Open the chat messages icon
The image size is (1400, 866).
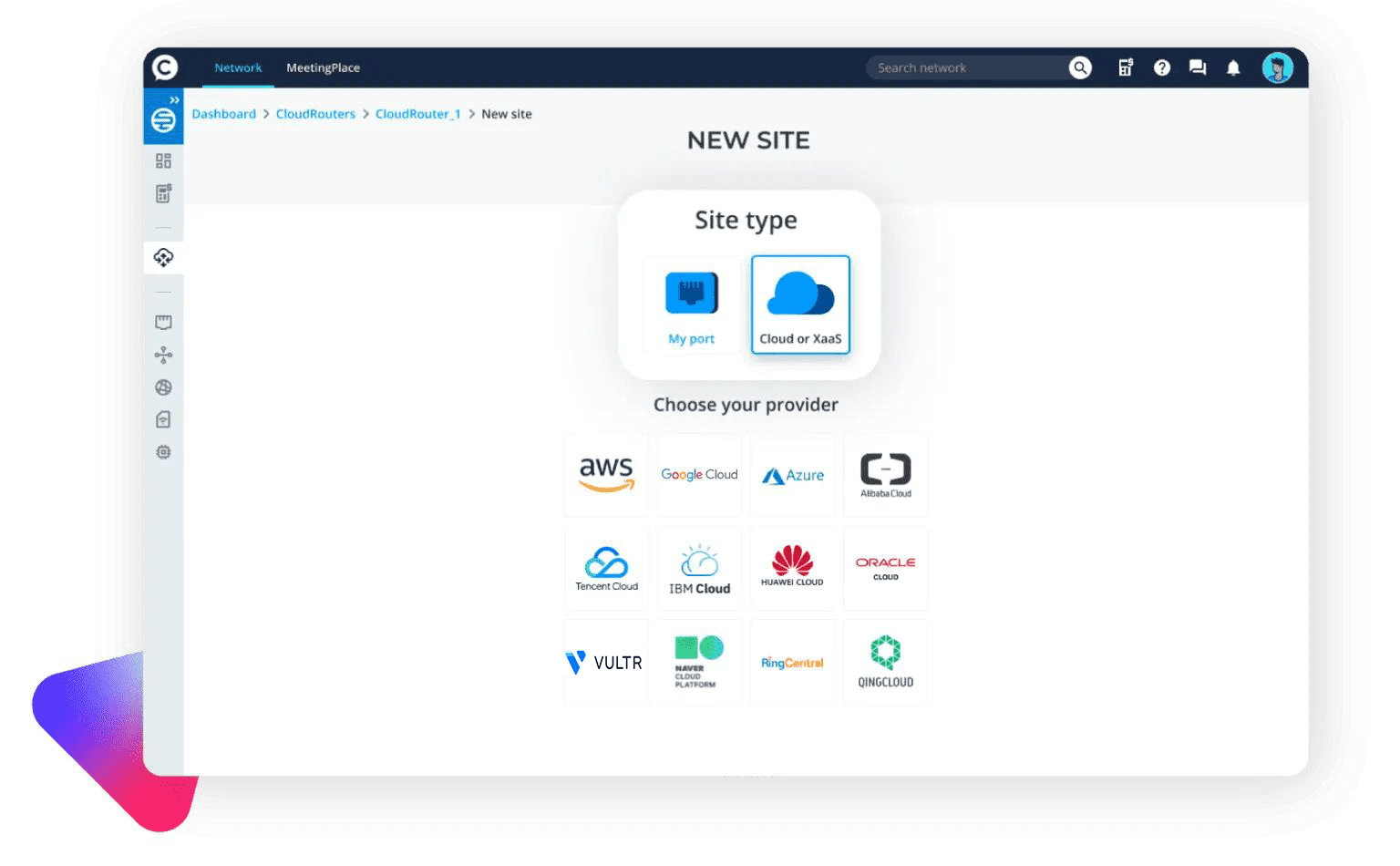click(x=1198, y=68)
